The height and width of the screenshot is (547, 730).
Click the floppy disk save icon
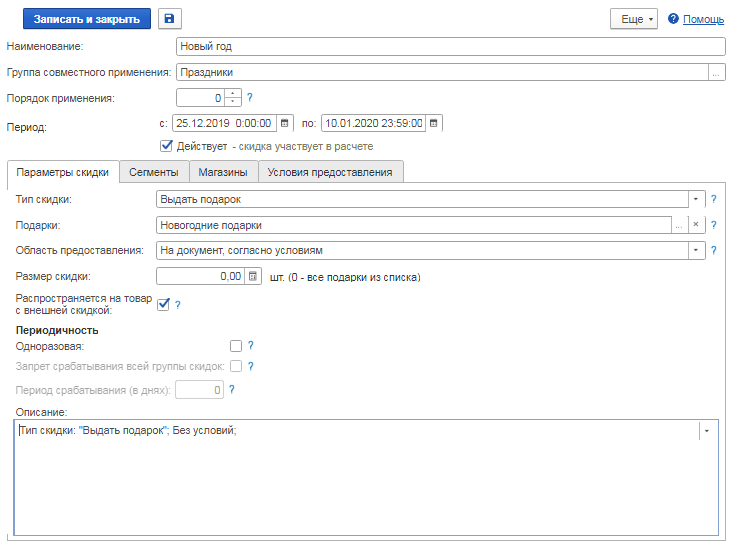click(169, 19)
